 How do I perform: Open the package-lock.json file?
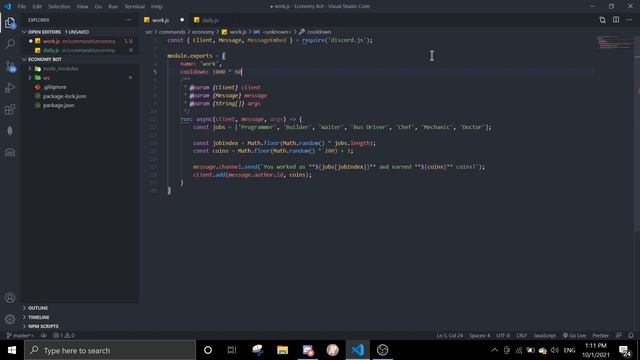click(x=64, y=96)
